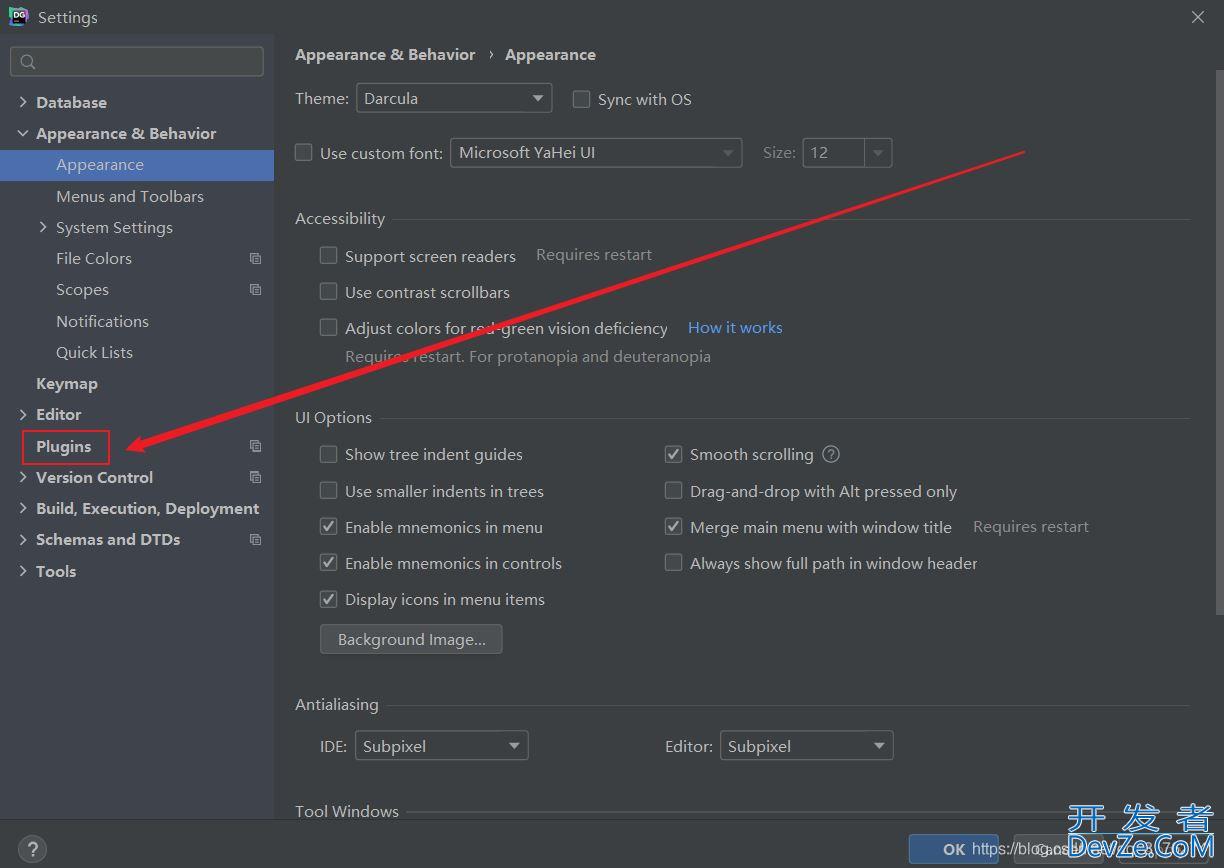Viewport: 1224px width, 868px height.
Task: Toggle Use contrast scrollbars checkbox
Action: [x=328, y=291]
